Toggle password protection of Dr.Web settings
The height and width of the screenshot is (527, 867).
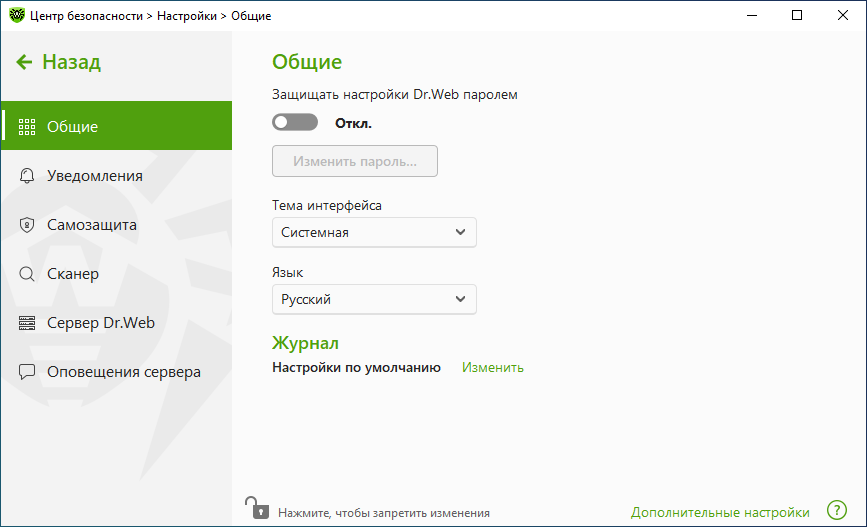click(x=295, y=122)
